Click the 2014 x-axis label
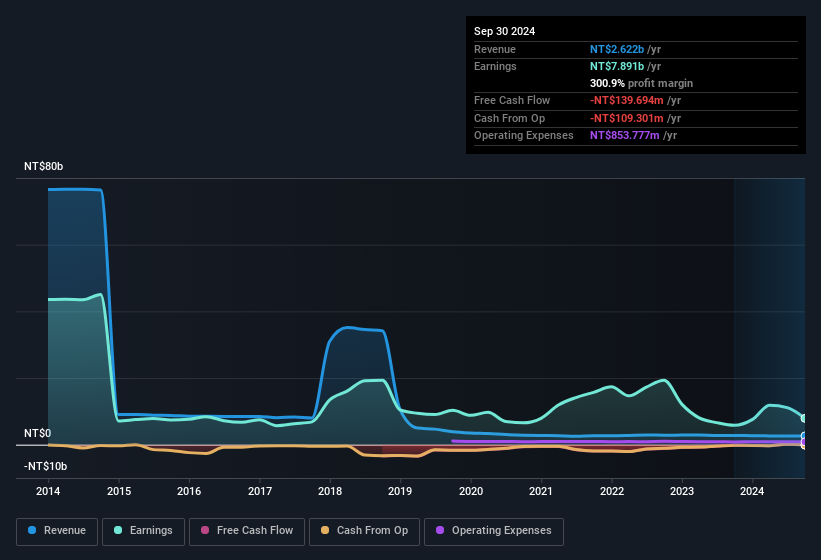The height and width of the screenshot is (560, 821). 48,491
